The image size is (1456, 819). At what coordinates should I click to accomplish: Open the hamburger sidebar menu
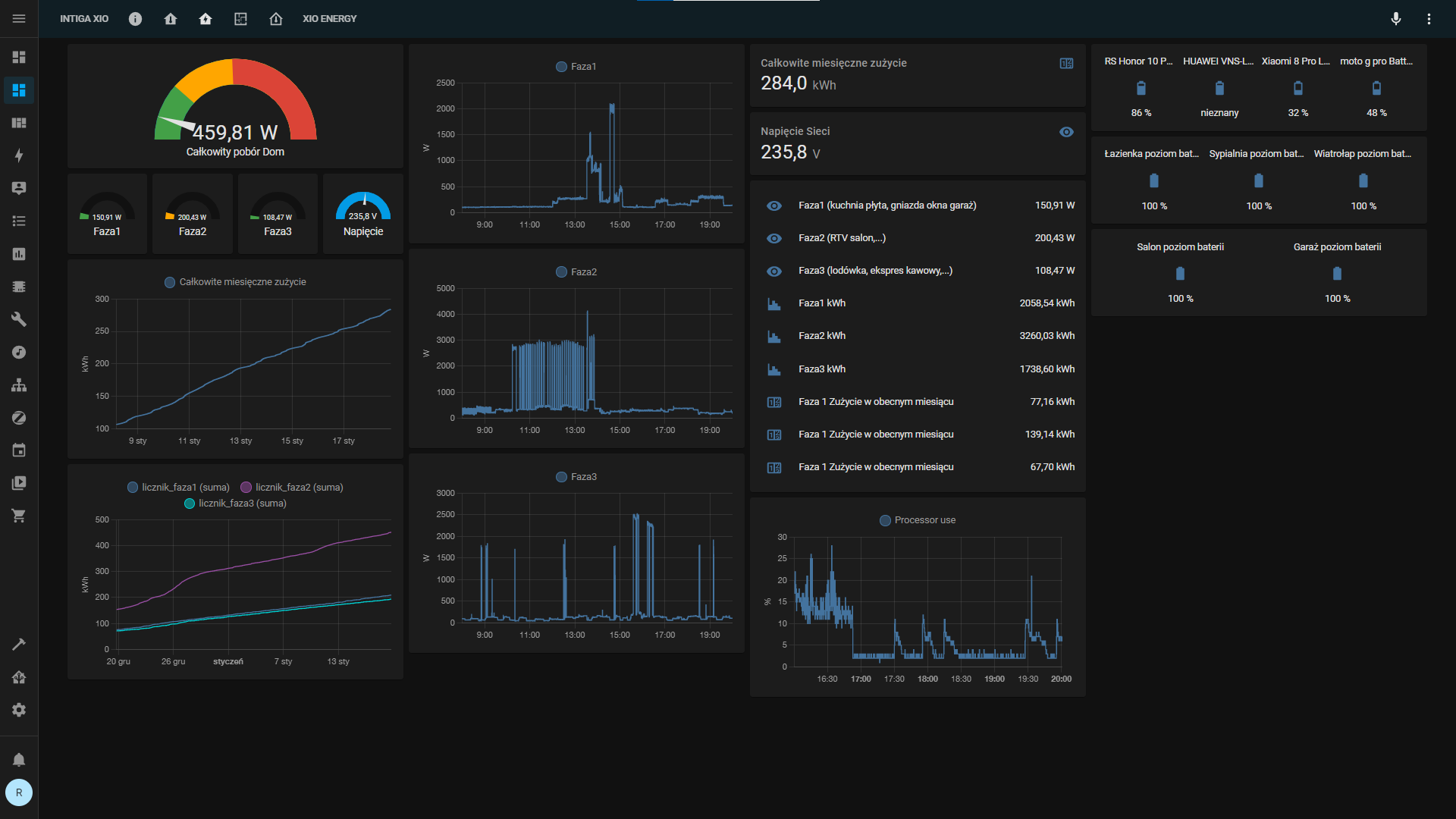19,18
